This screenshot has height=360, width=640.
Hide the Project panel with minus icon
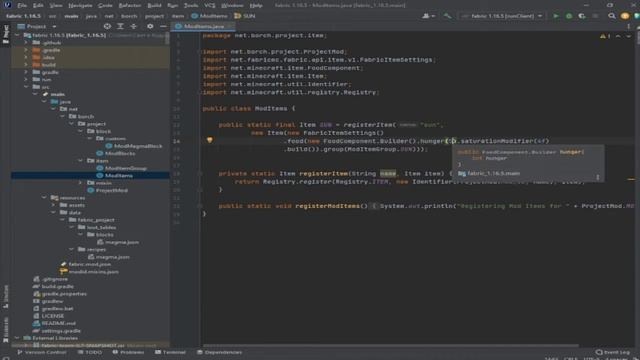coord(163,26)
